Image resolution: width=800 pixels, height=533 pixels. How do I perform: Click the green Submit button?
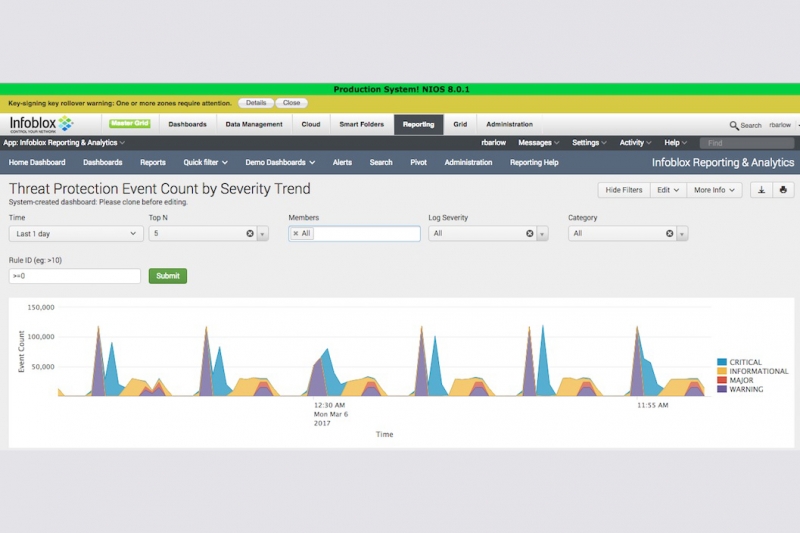168,276
